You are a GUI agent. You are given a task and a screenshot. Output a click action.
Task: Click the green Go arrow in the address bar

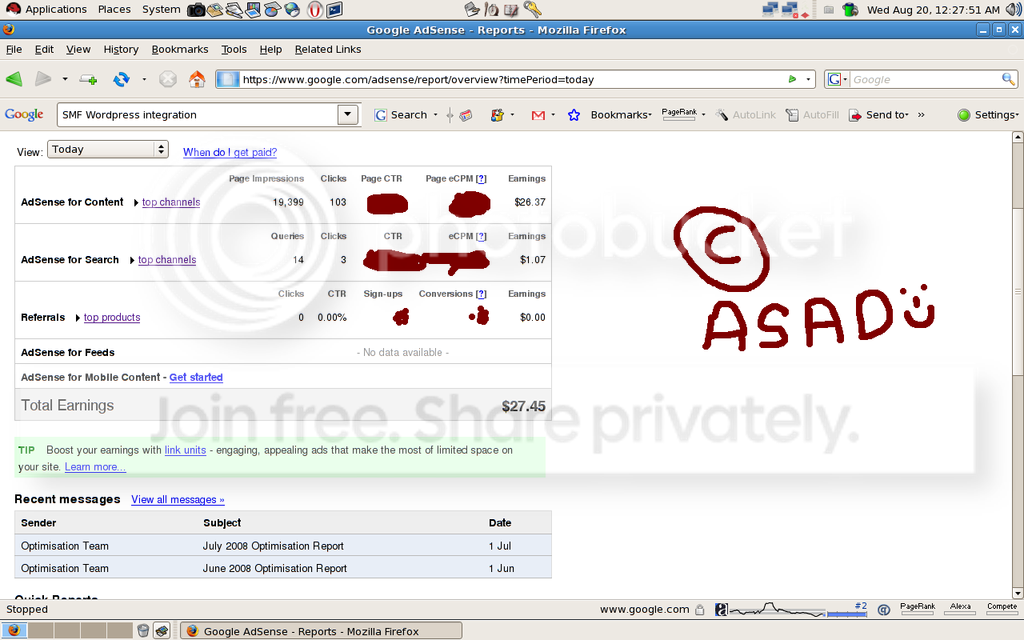tap(792, 79)
